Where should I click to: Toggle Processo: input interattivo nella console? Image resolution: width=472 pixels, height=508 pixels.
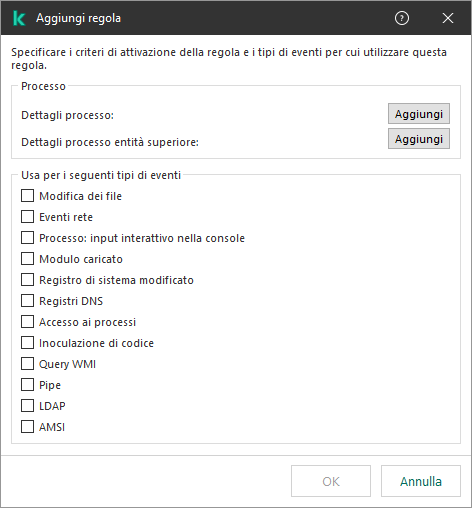(x=27, y=238)
